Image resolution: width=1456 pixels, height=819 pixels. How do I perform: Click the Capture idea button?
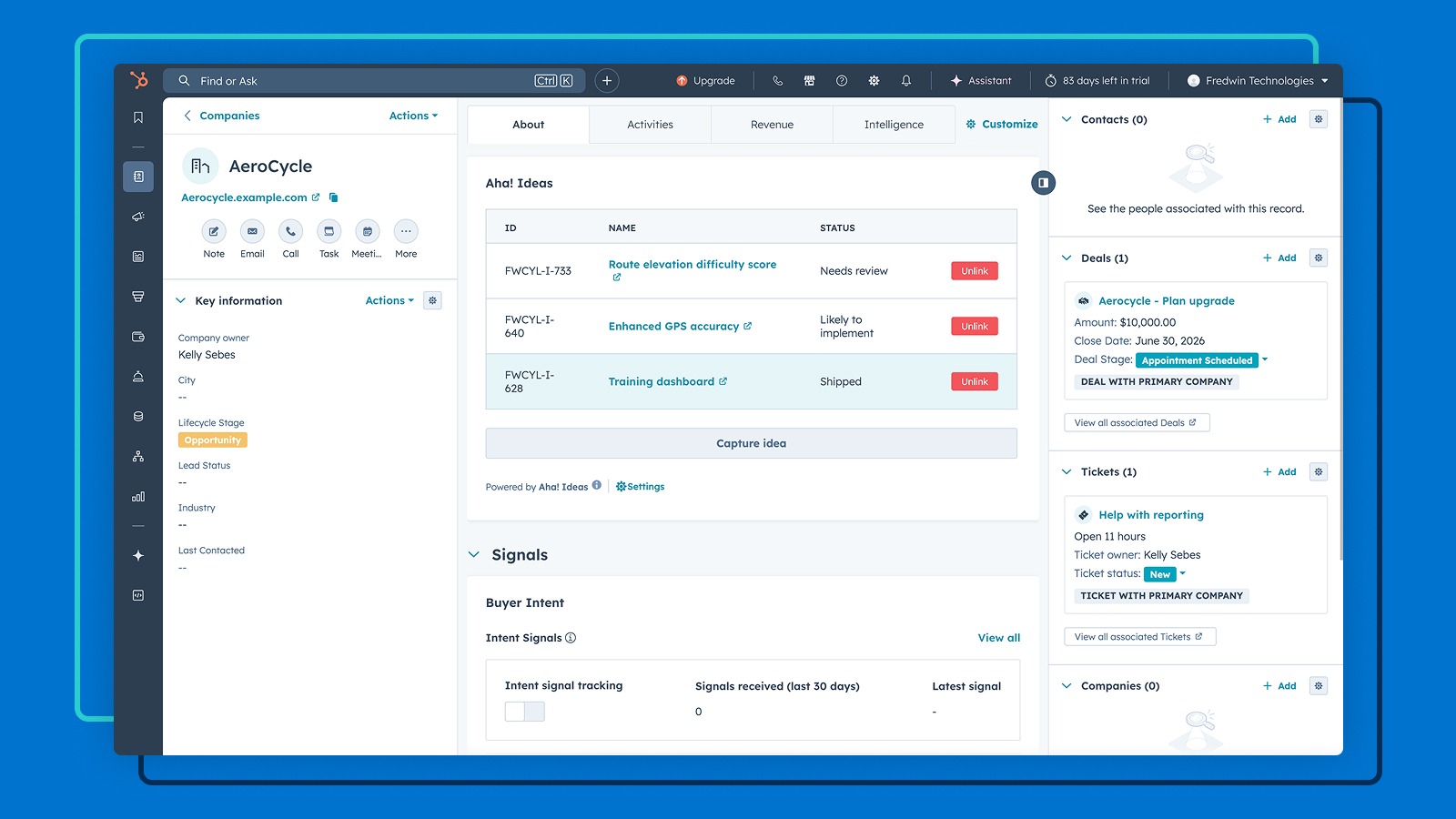(751, 443)
